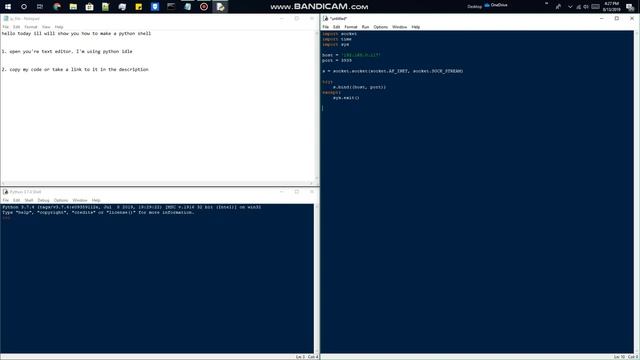The image size is (640, 360).
Task: Click the 'import sys' line in editor
Action: pyautogui.click(x=336, y=44)
